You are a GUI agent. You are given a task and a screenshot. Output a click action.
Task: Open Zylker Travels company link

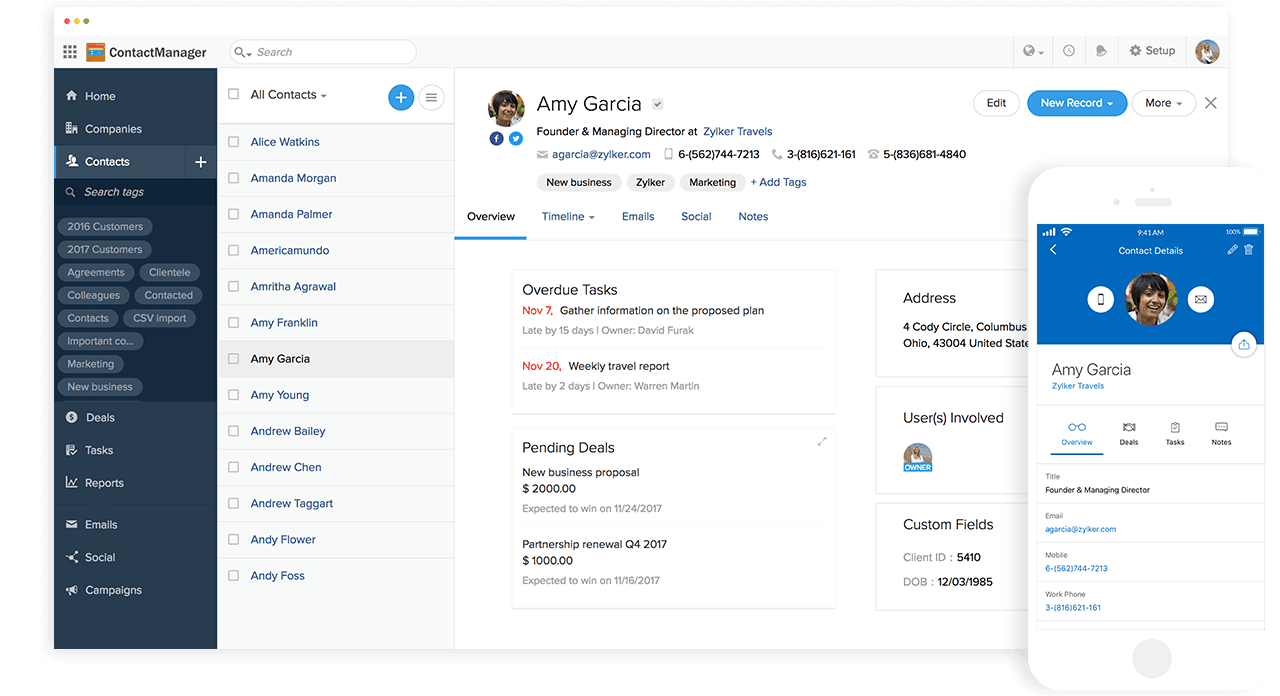click(738, 131)
